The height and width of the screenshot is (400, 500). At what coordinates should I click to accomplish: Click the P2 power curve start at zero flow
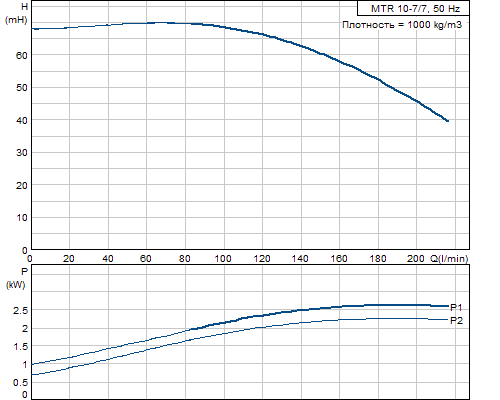(x=32, y=375)
